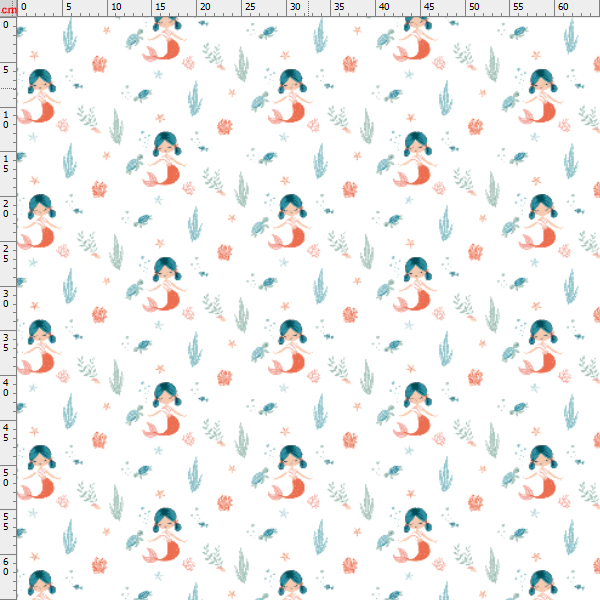
Task: Click the 55 mark on horizontal ruler
Action: 518,7
